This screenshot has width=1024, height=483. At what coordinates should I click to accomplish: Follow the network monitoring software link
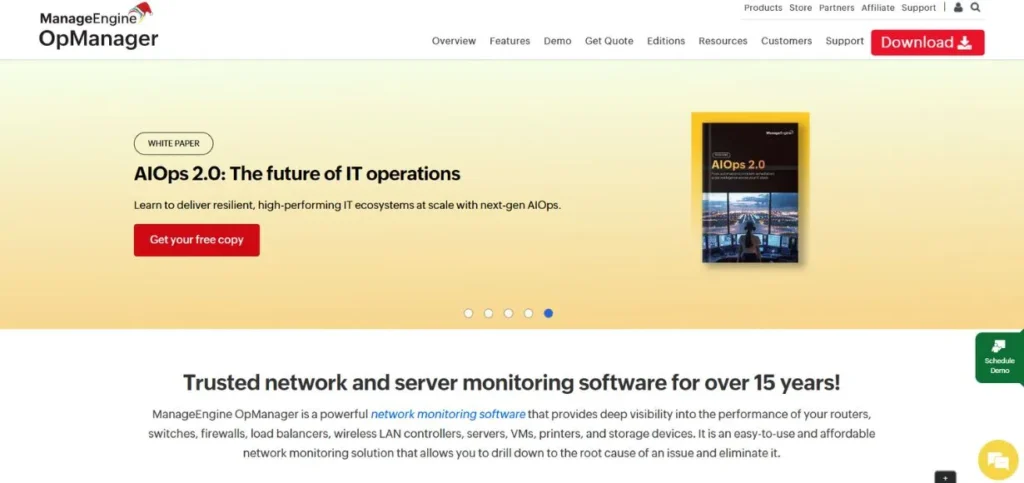click(x=448, y=414)
